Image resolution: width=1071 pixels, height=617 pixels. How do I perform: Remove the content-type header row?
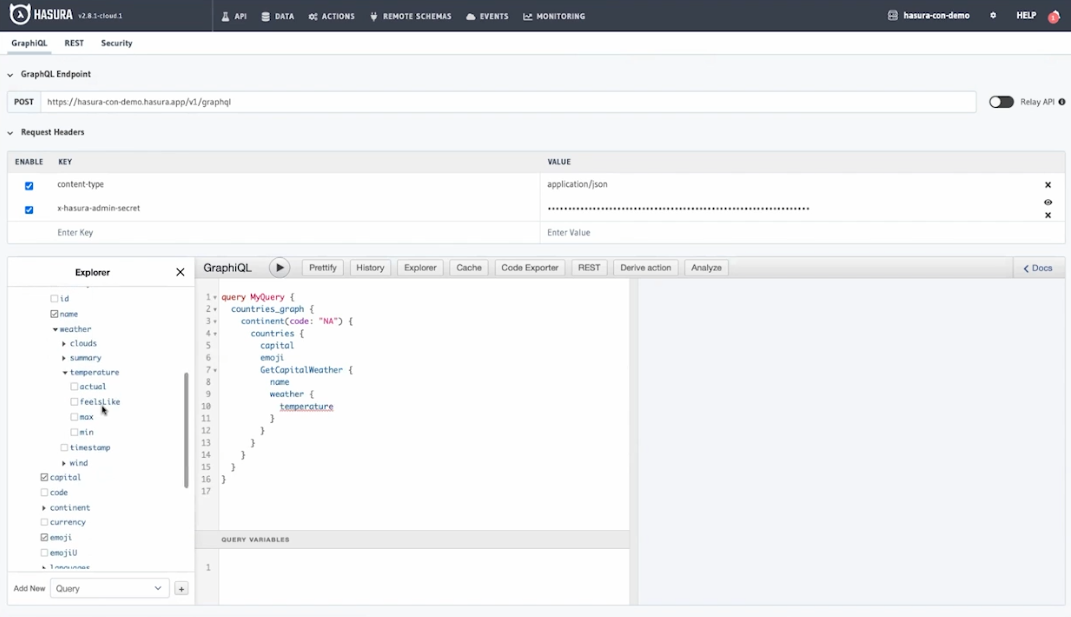1048,185
